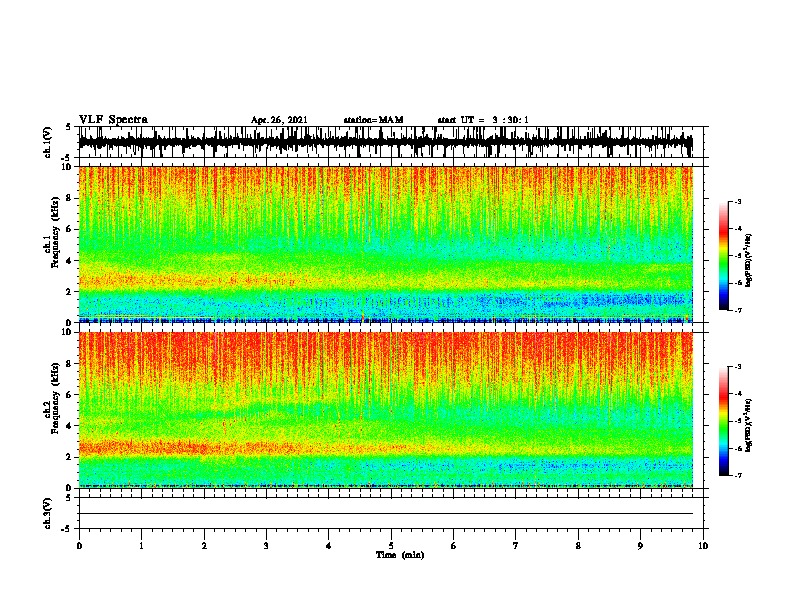The height and width of the screenshot is (612, 792).
Task: Click the time axis tick label "9"
Action: (640, 546)
